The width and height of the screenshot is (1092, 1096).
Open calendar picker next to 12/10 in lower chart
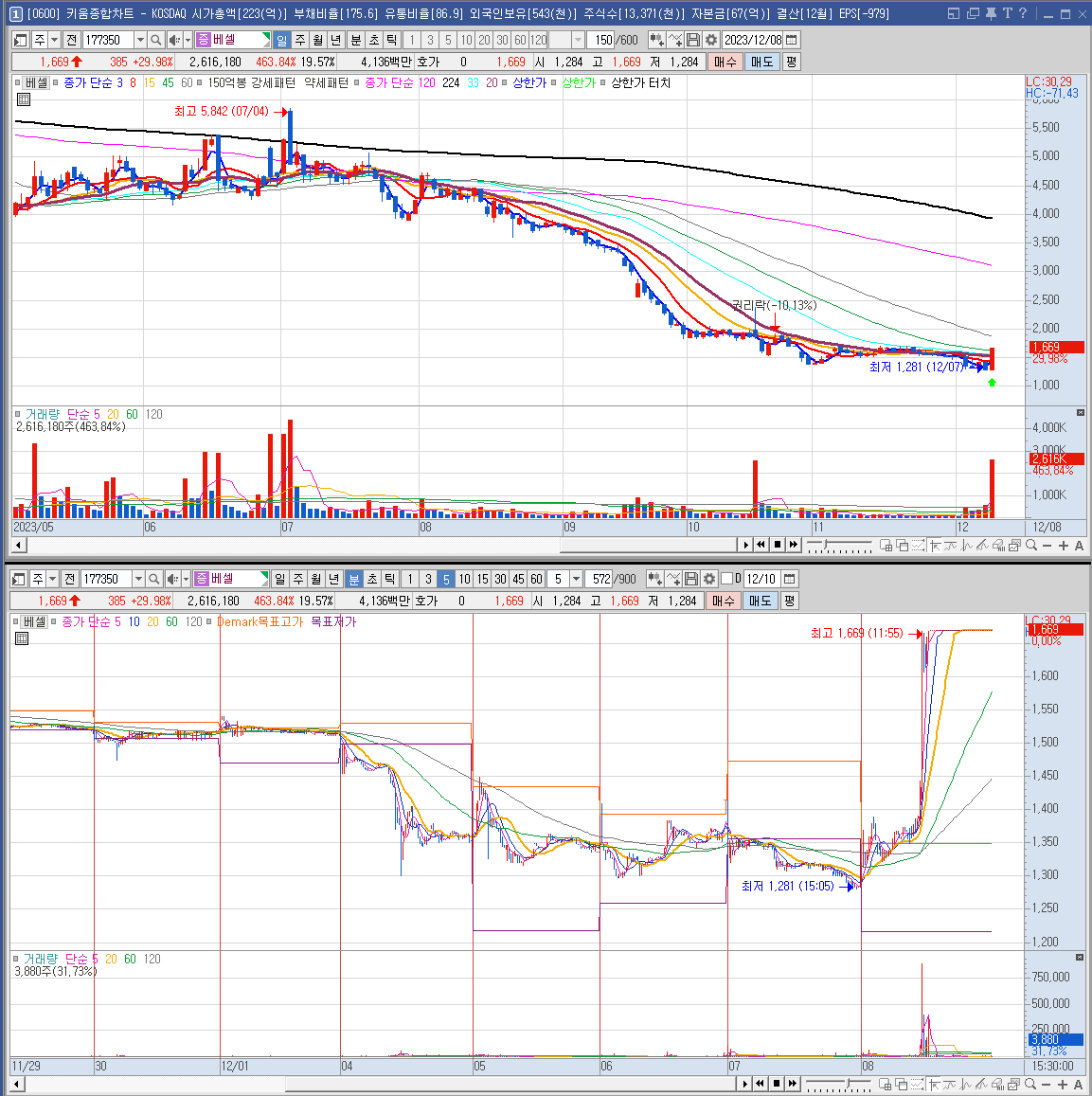coord(789,579)
